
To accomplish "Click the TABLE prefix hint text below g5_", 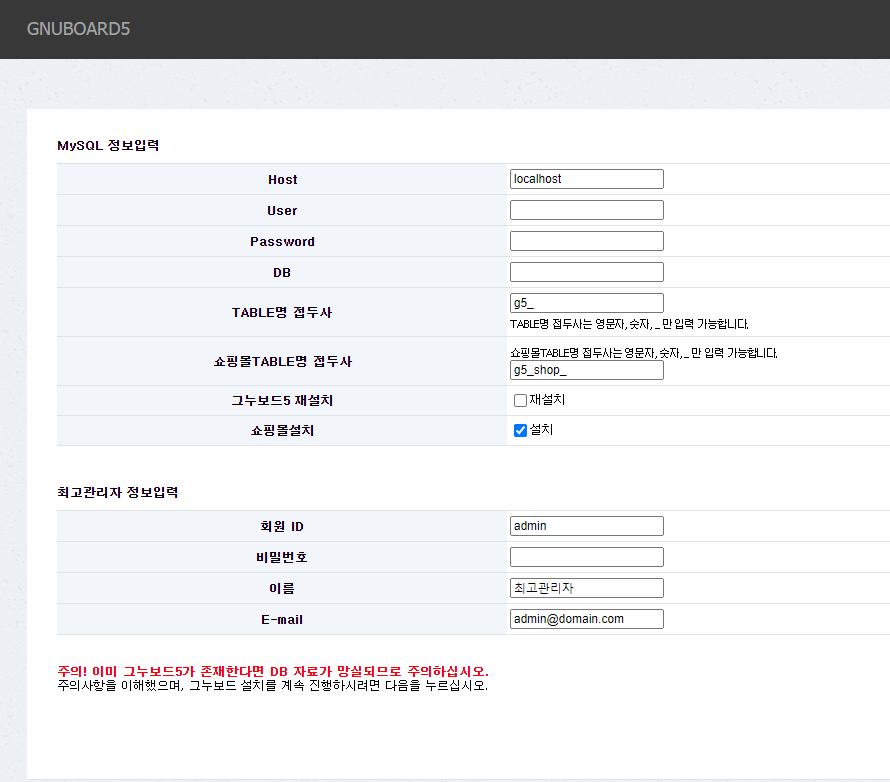I will (x=629, y=324).
